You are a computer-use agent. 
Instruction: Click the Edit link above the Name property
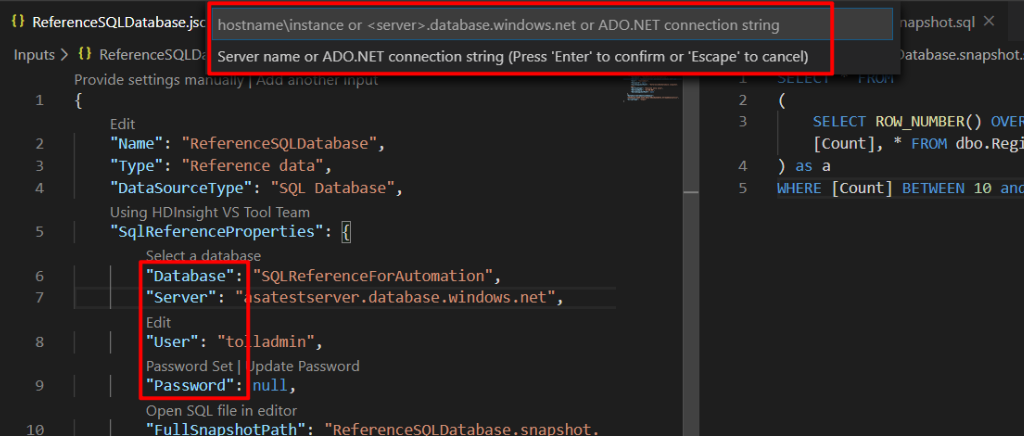point(122,123)
